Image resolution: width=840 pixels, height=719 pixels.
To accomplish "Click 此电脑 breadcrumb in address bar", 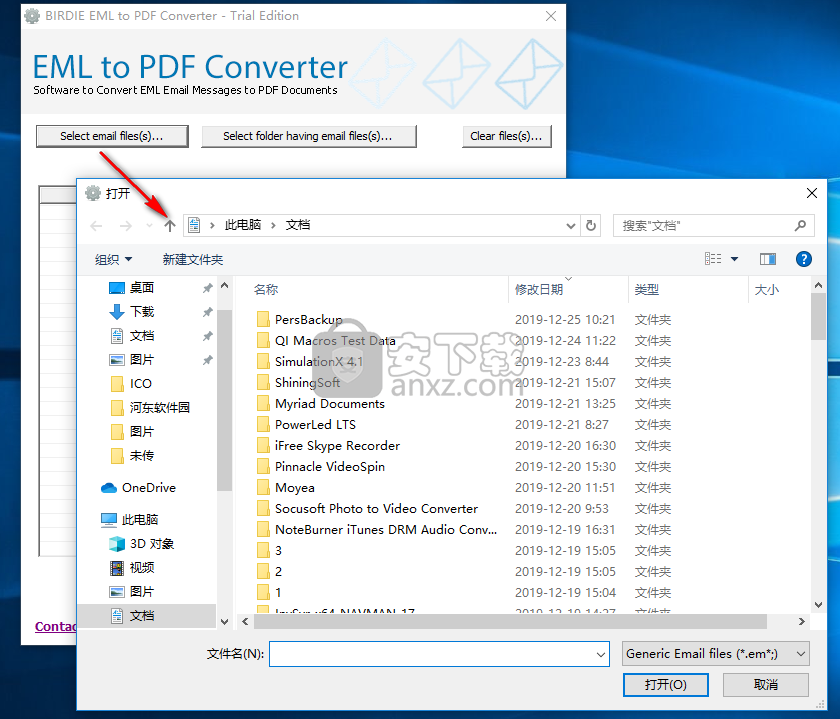I will 243,225.
